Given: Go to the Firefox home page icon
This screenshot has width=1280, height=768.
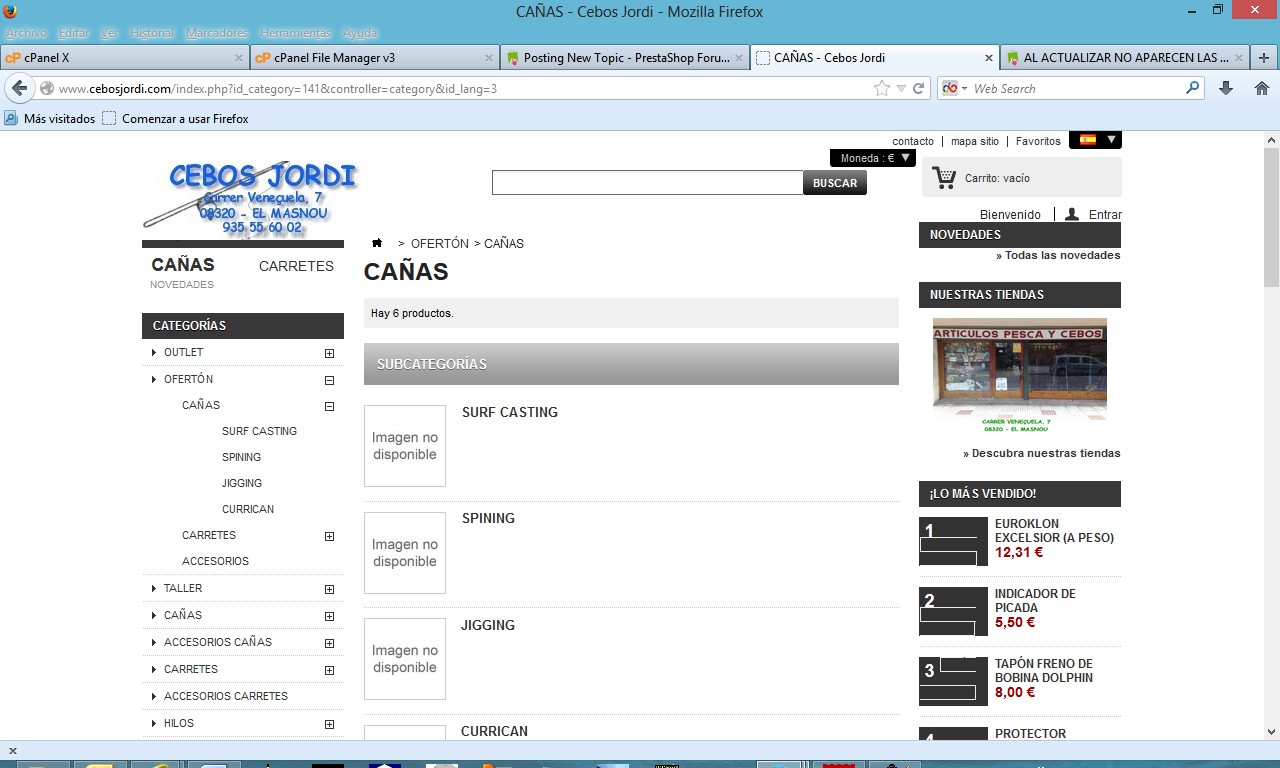Looking at the screenshot, I should click(x=1262, y=88).
